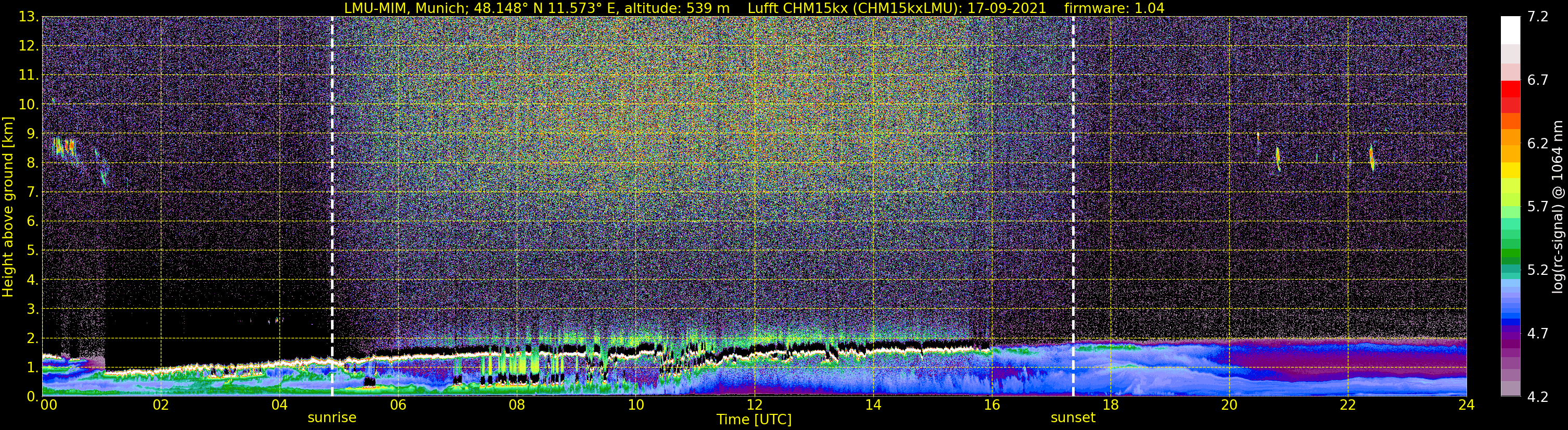
Task: Click the height axis tick '7.'
Action: (32, 193)
